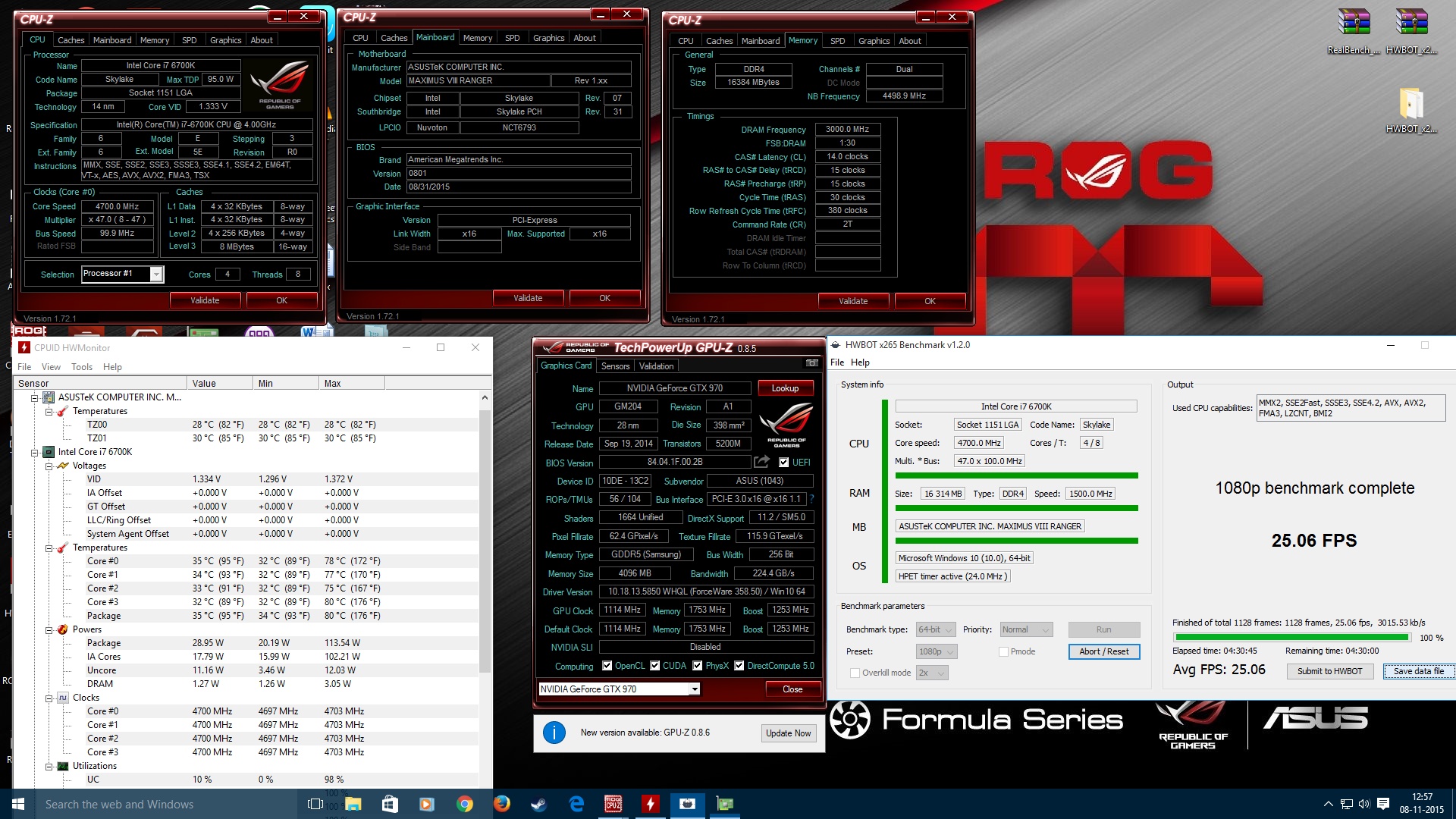
Task: Collapse the Clocks node in HWMonitor
Action: (49, 698)
